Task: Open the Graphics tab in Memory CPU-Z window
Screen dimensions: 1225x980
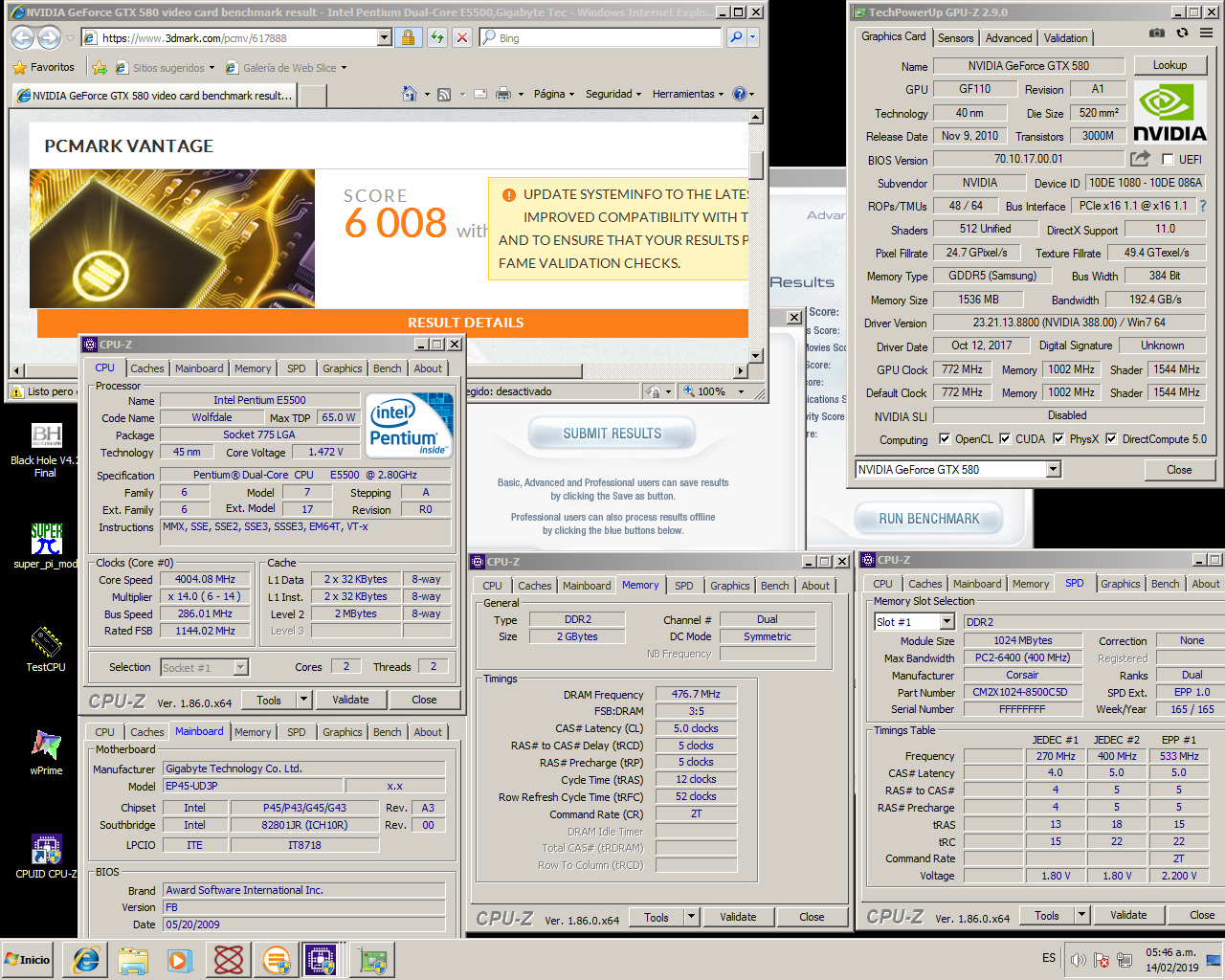Action: tap(730, 586)
